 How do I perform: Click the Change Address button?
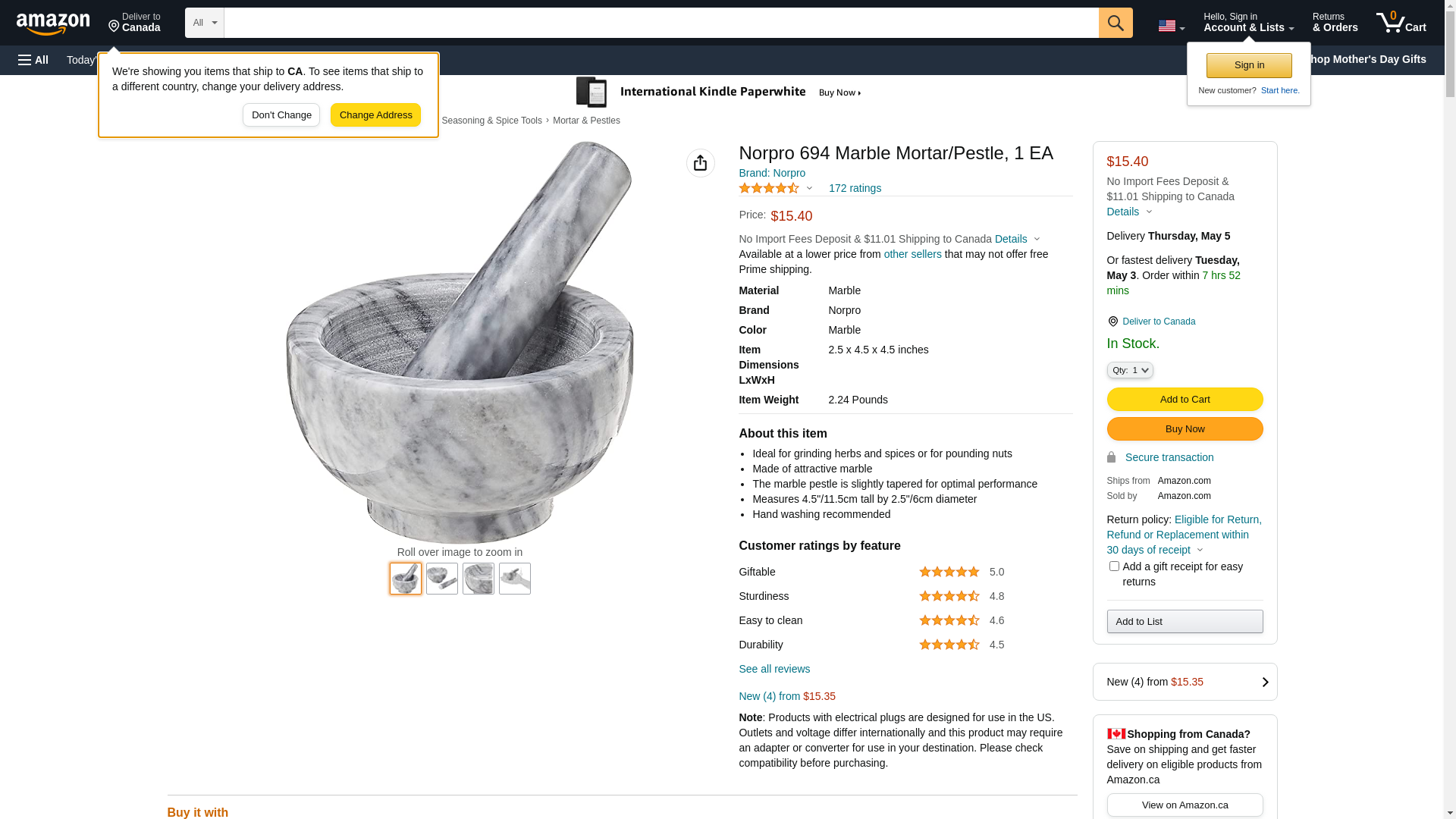(375, 115)
